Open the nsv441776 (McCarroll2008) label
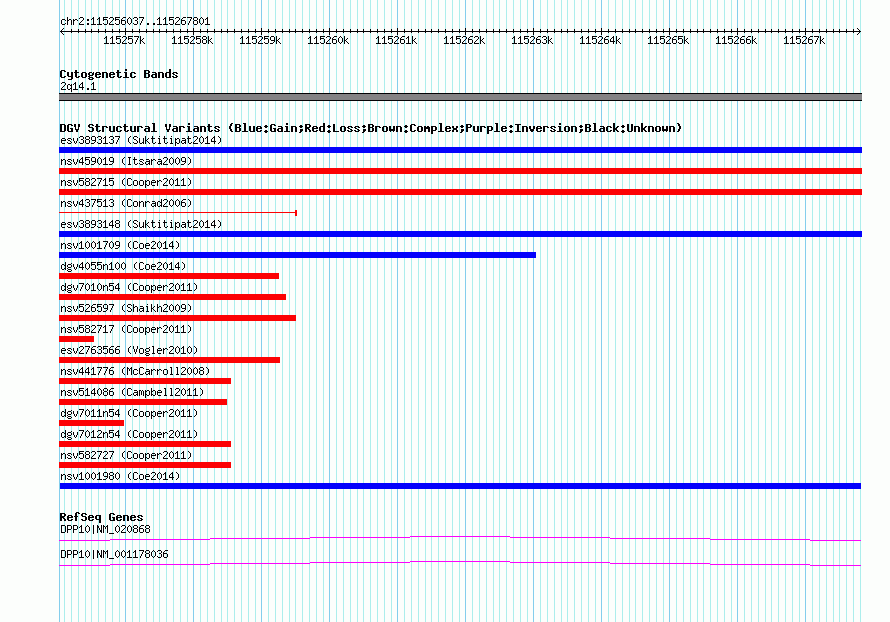The image size is (890, 622). [x=135, y=371]
